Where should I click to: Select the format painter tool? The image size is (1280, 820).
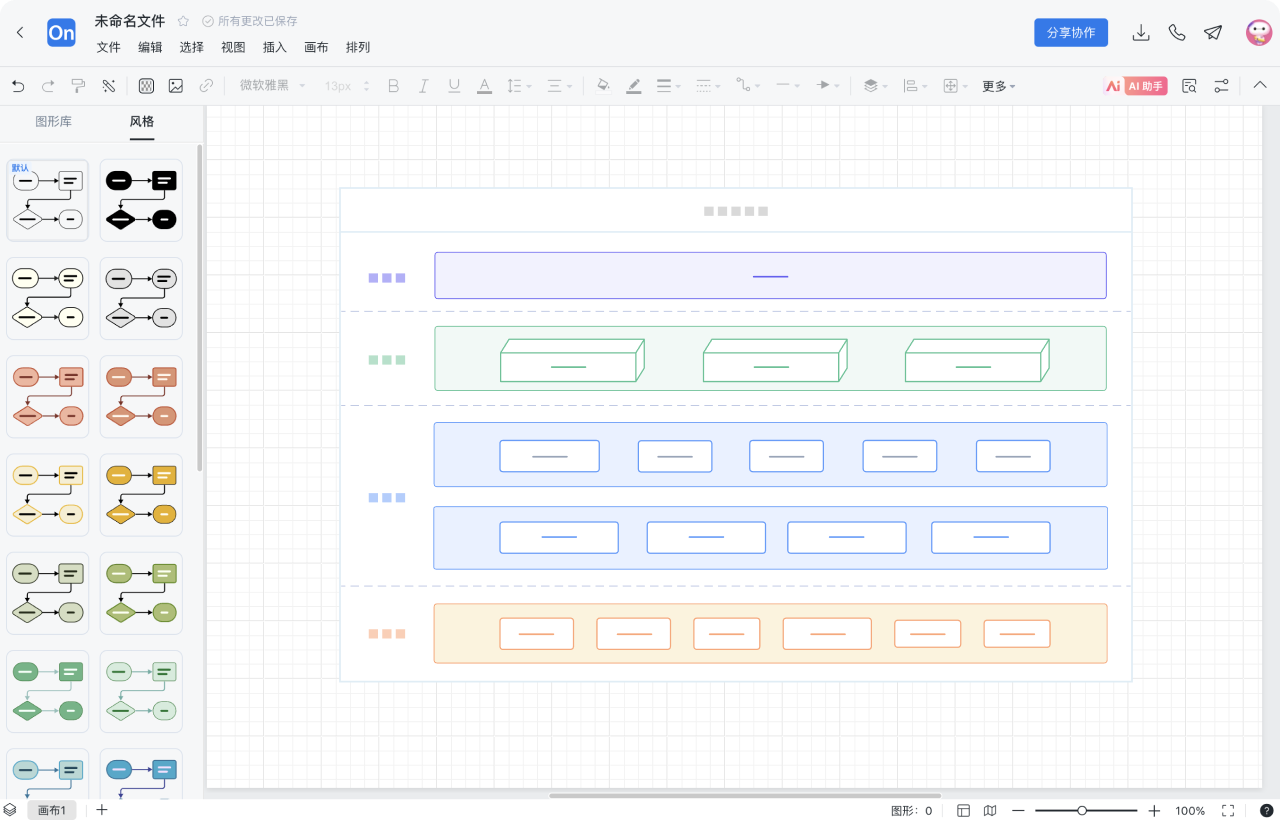tap(78, 86)
